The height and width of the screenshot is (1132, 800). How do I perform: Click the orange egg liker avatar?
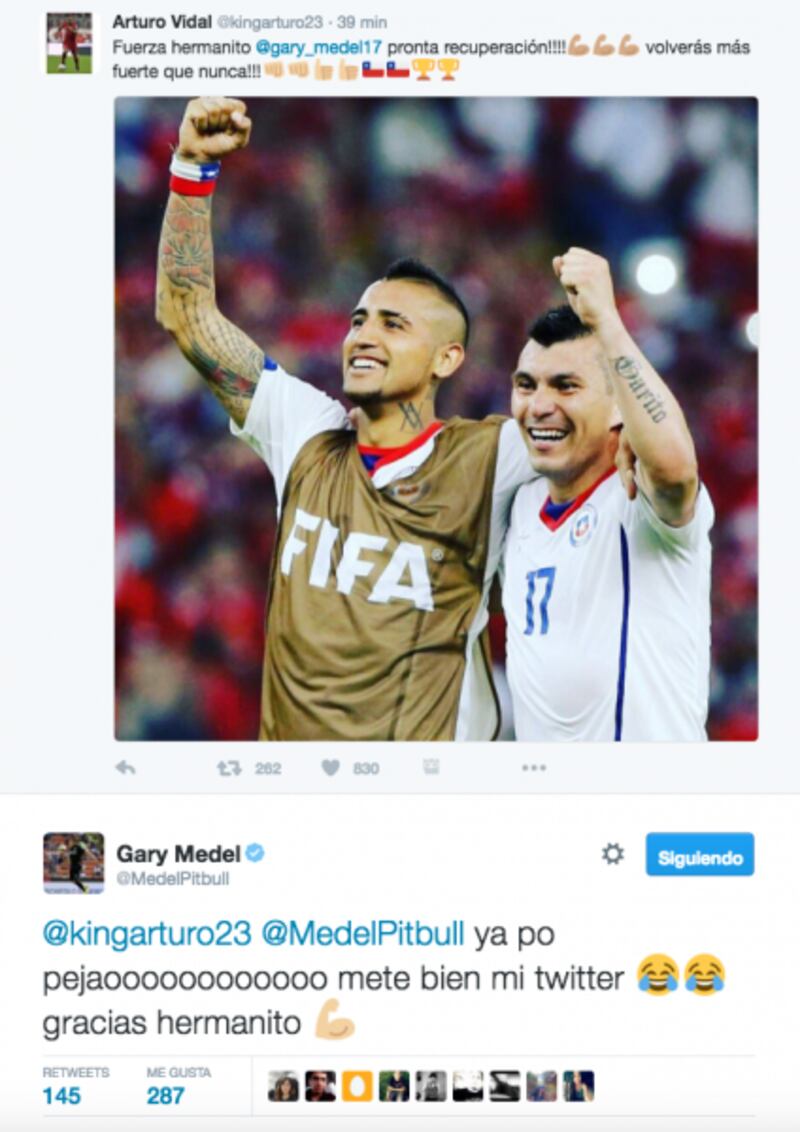click(x=357, y=1086)
